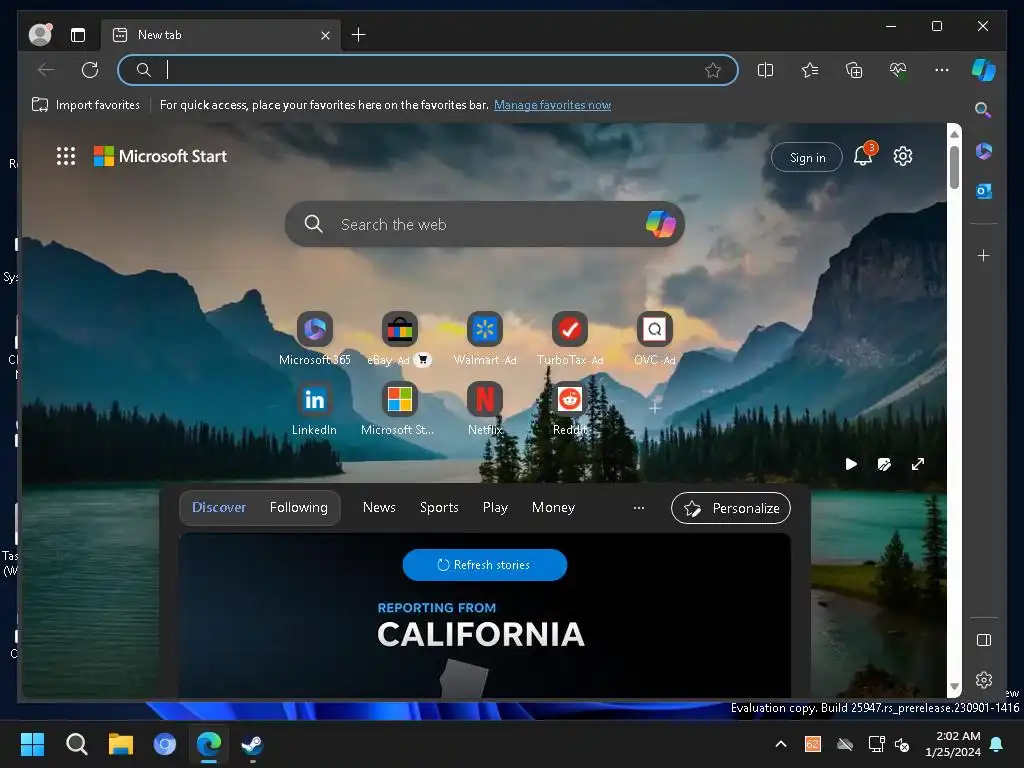1024x768 pixels.
Task: Open Copilot in the Edge toolbar
Action: [984, 70]
